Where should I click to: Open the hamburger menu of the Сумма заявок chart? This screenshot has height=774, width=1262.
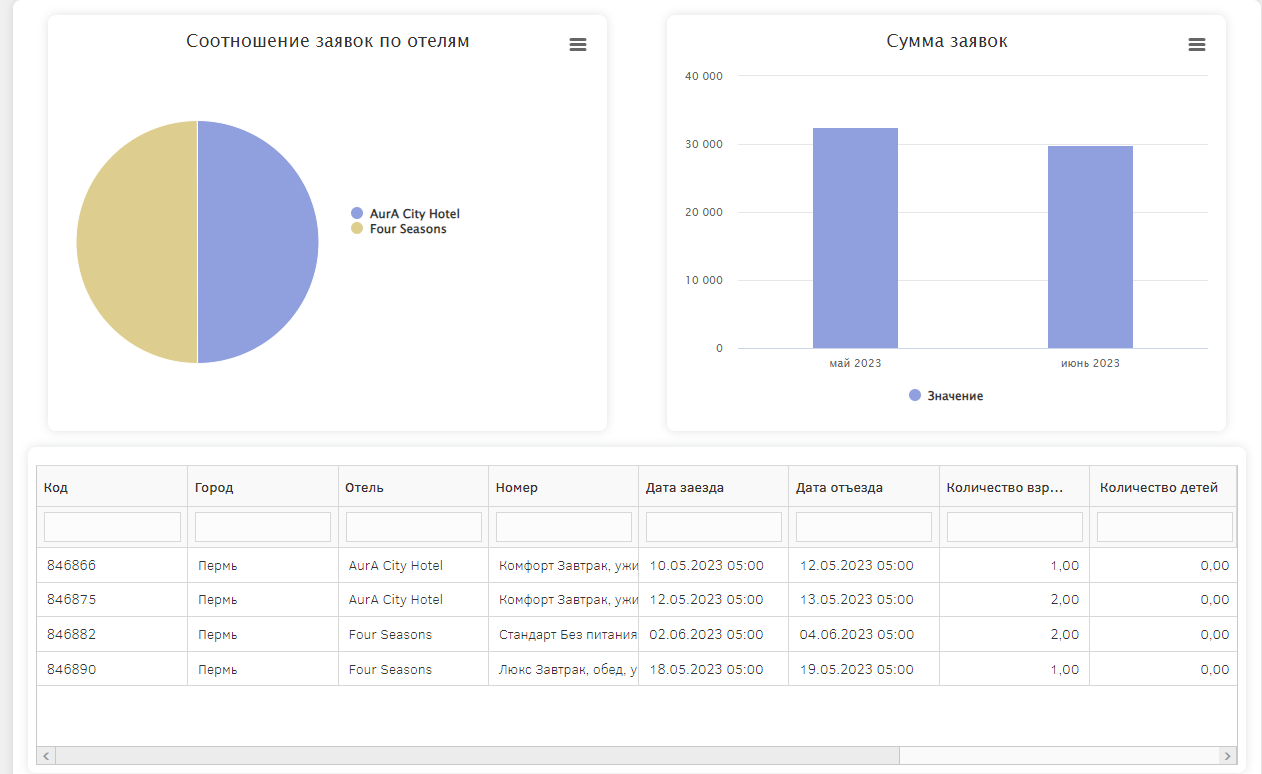[x=1196, y=44]
